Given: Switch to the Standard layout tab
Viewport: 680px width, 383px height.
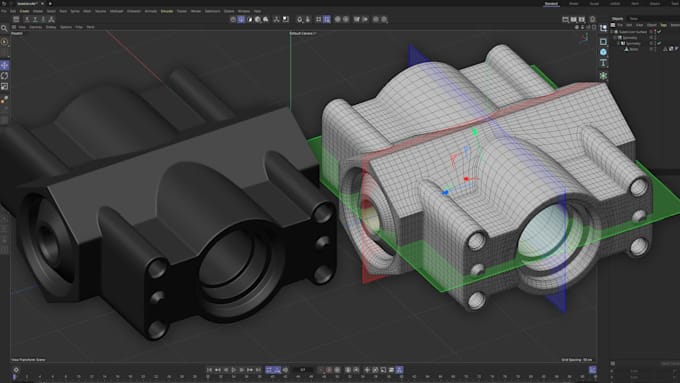Looking at the screenshot, I should click(x=551, y=4).
